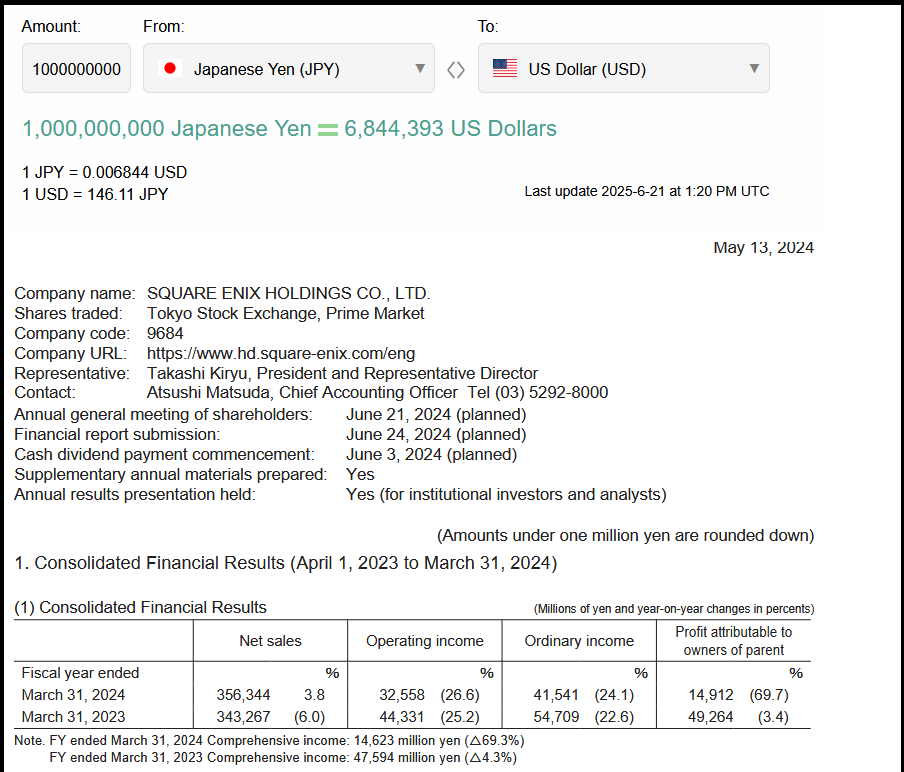Click operating income value '32,558'
The height and width of the screenshot is (772, 904).
402,695
